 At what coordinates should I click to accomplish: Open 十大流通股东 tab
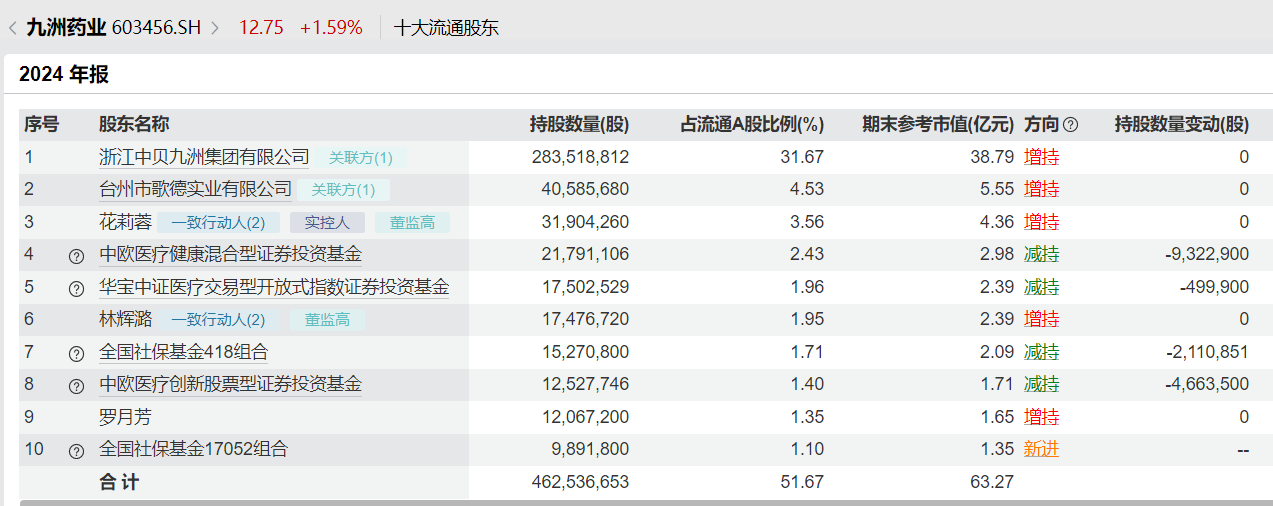point(446,28)
